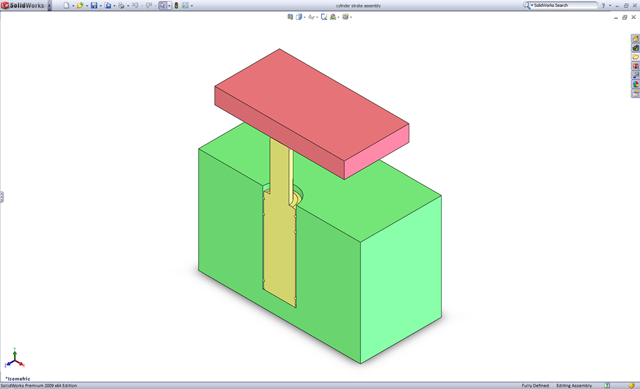
Task: Click the status bar help icon
Action: [607, 386]
